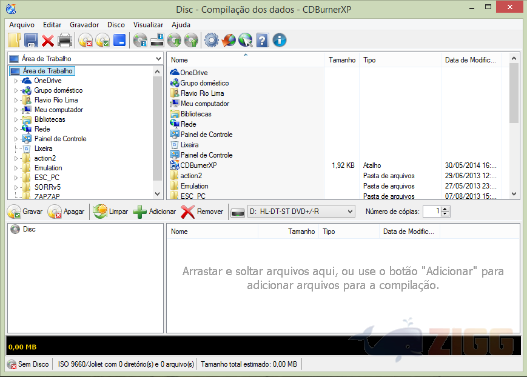This screenshot has width=527, height=377.
Task: Open a compilation with the yellow folder icon
Action: click(14, 40)
